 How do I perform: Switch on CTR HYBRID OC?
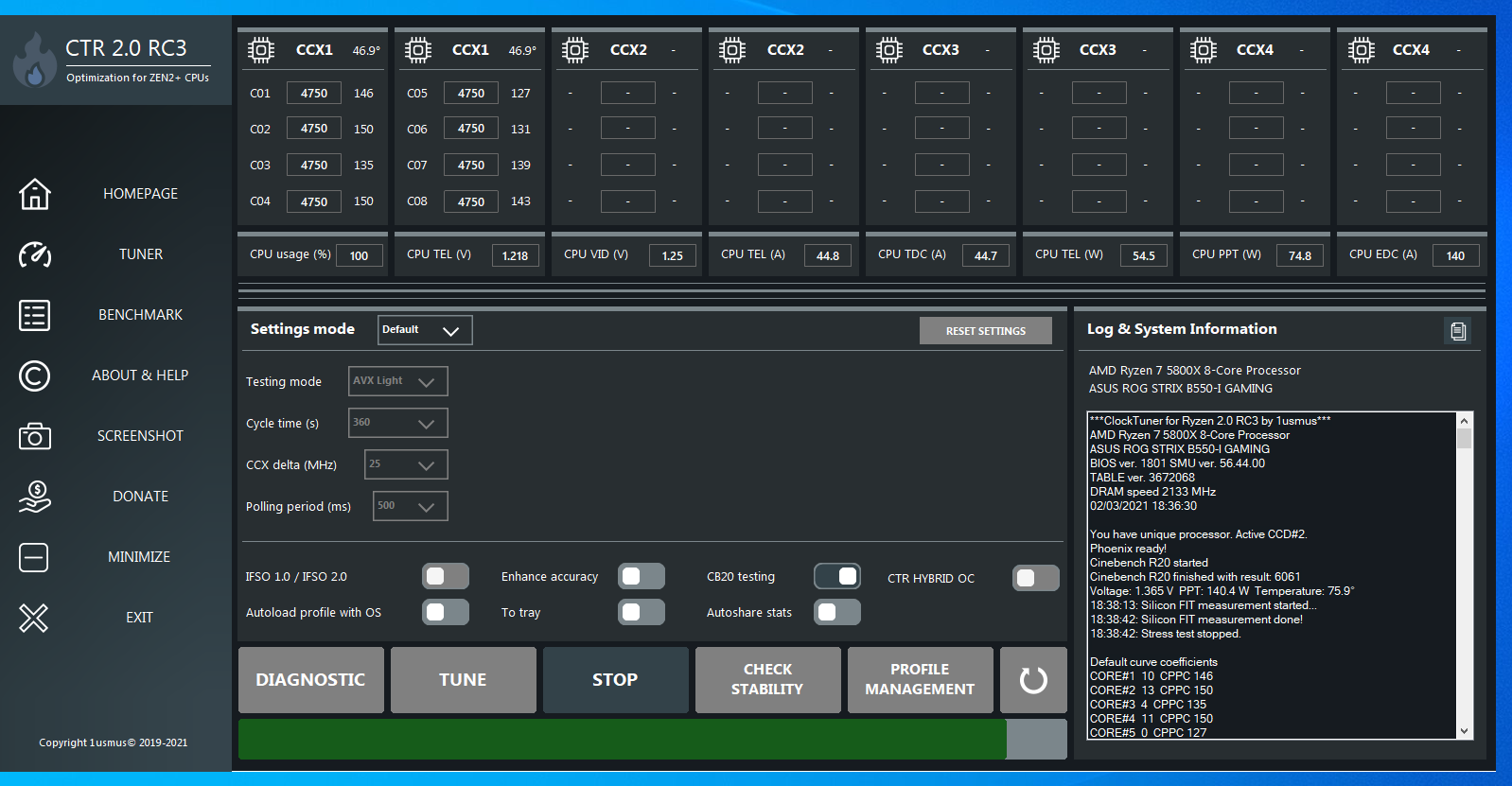[x=1036, y=578]
